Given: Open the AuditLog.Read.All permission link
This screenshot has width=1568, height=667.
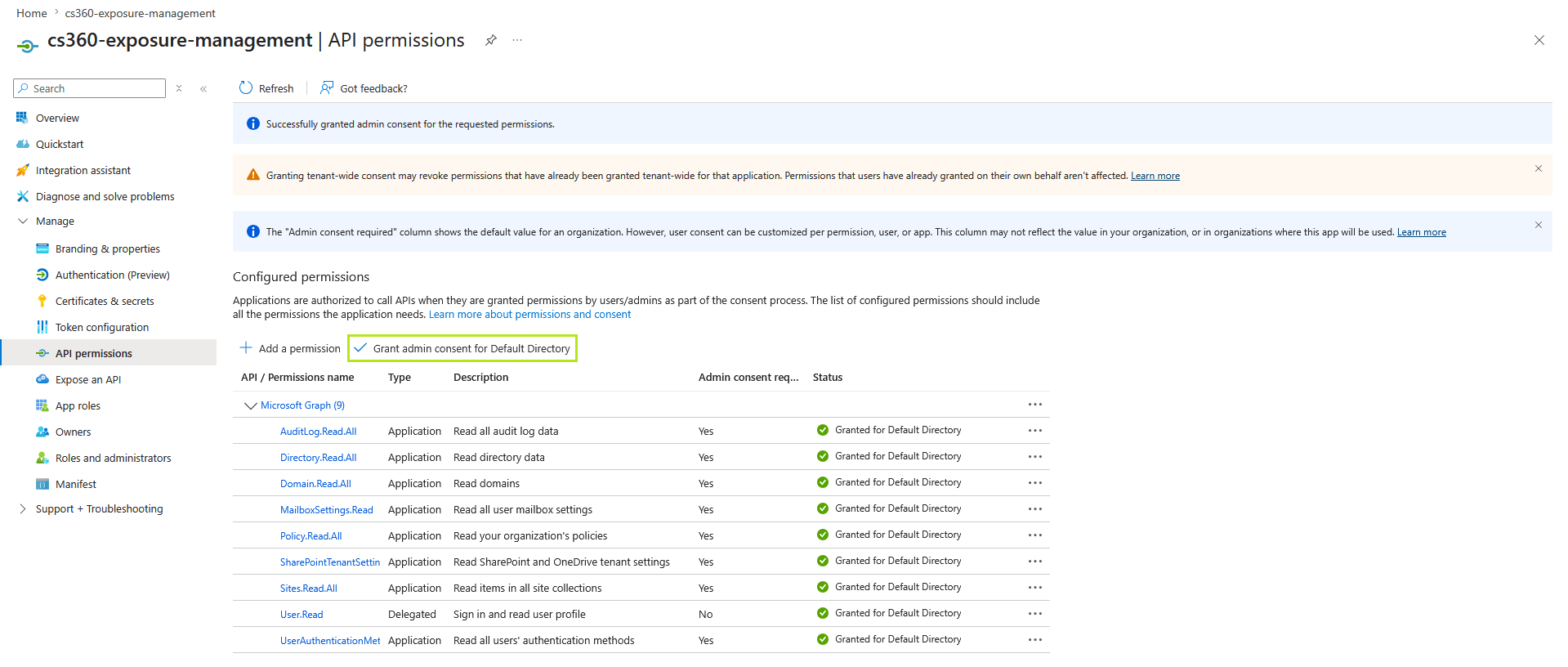Looking at the screenshot, I should pos(318,432).
